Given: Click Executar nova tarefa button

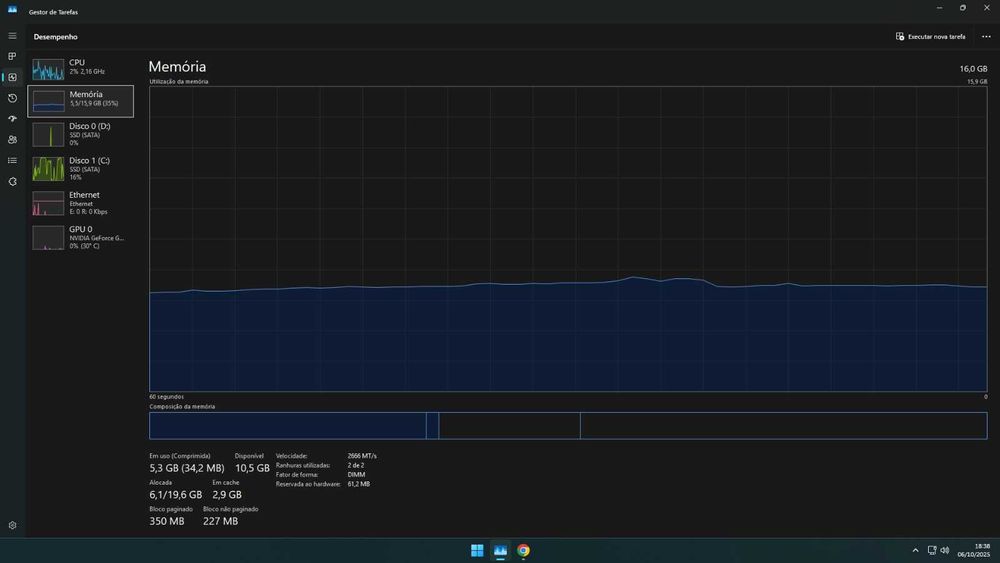Looking at the screenshot, I should pyautogui.click(x=930, y=36).
